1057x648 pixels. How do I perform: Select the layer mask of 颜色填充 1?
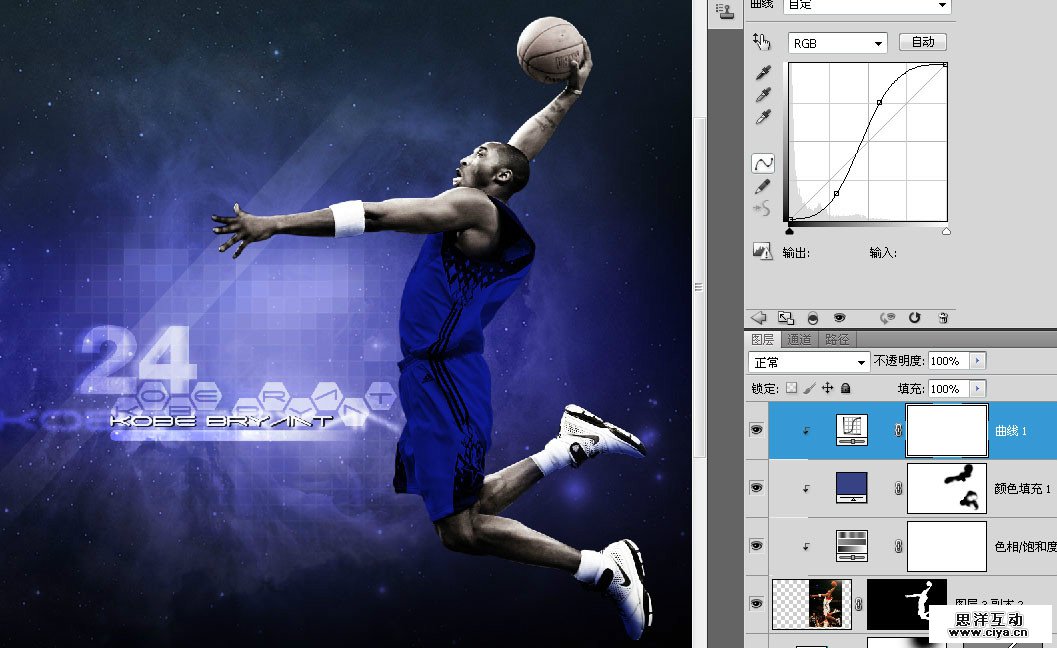point(947,488)
